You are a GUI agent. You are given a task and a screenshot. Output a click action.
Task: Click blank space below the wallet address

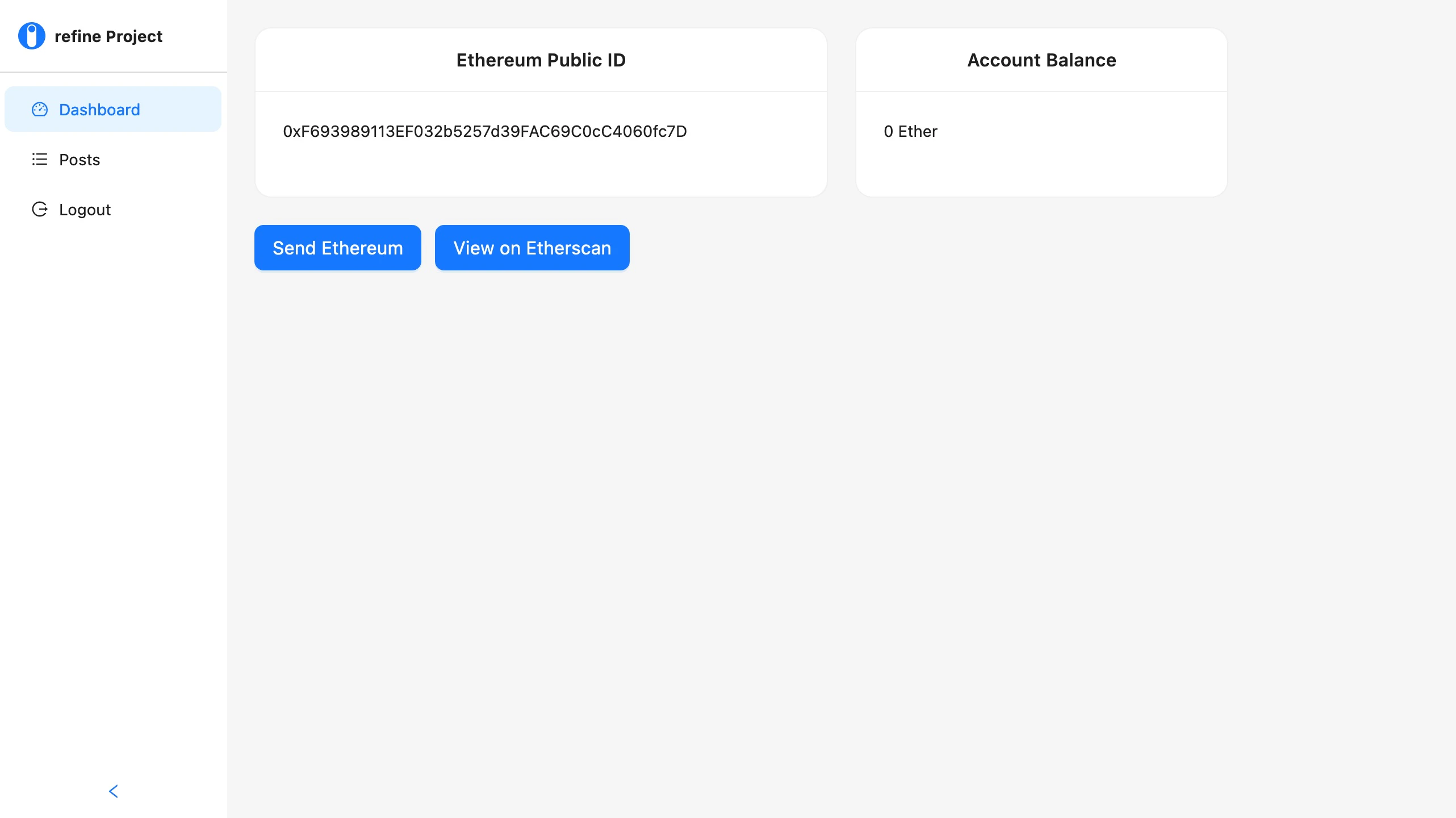point(541,170)
